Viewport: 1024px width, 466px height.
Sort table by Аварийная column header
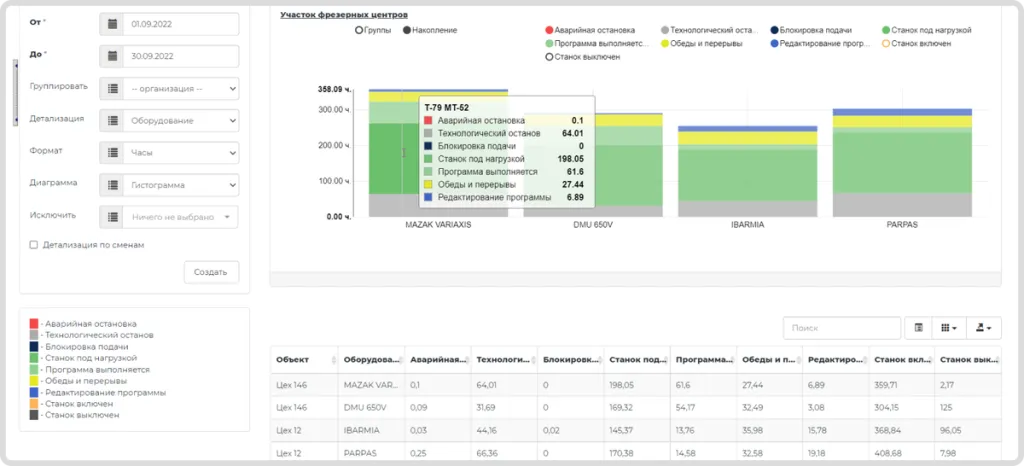438,360
